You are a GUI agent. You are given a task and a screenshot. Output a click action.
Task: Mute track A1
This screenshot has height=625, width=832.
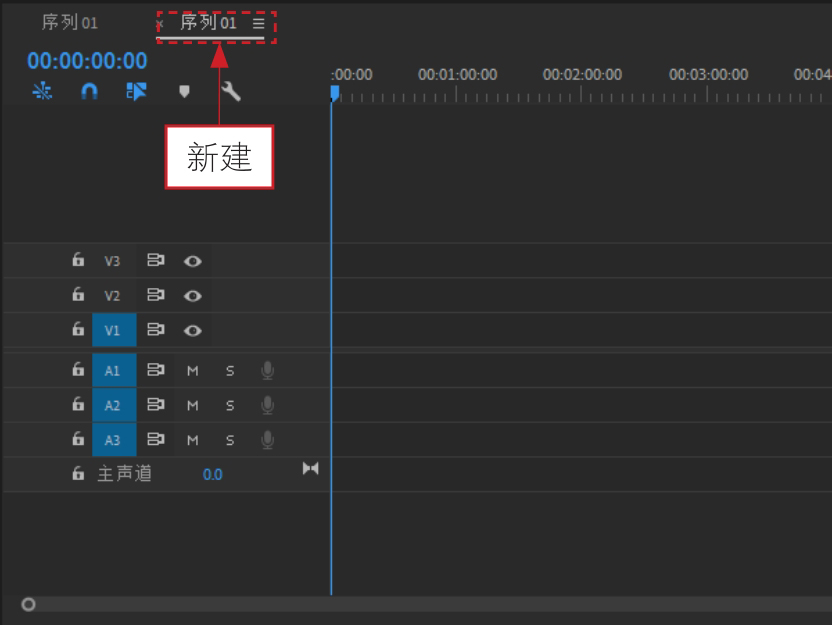pyautogui.click(x=193, y=371)
